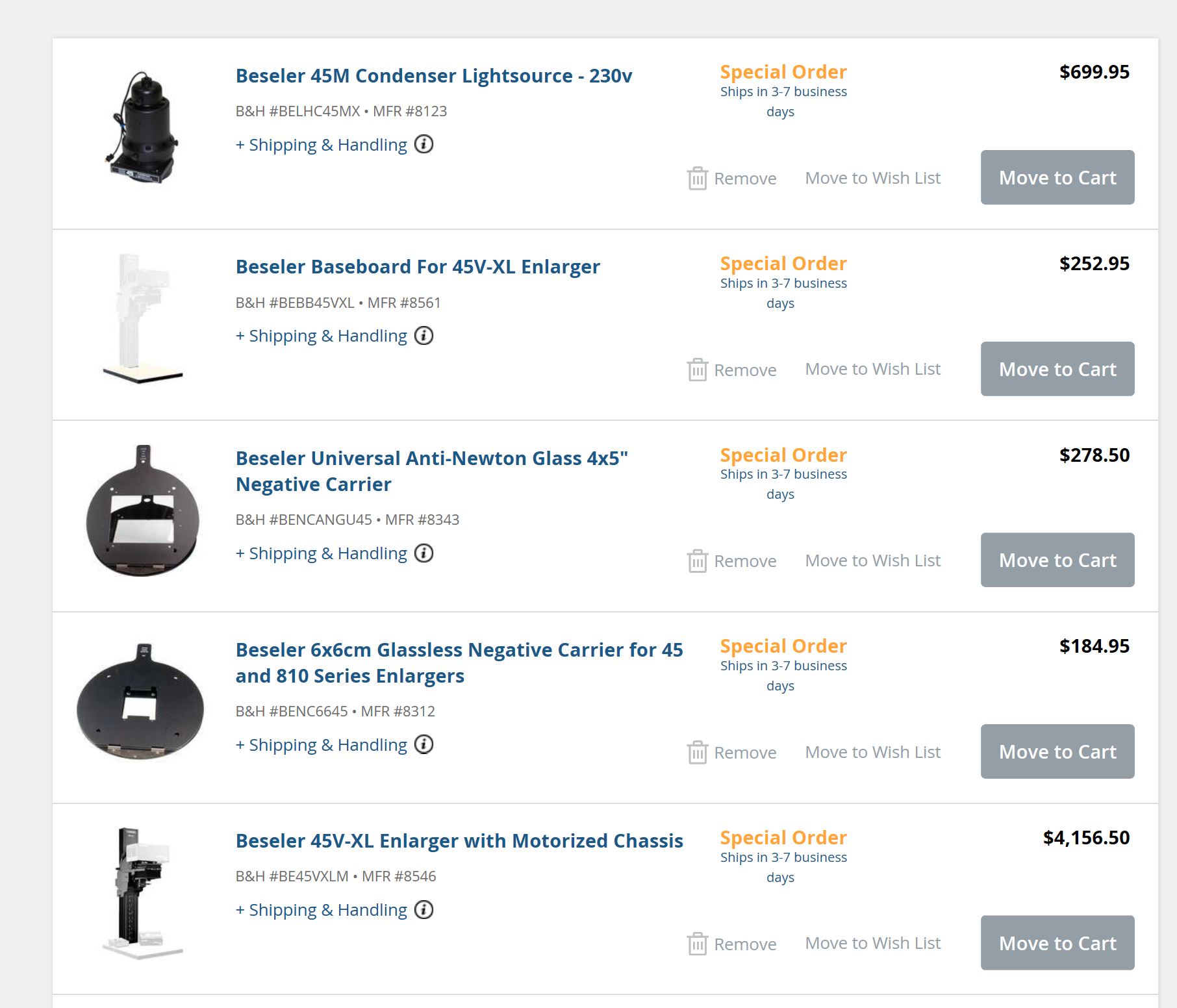Viewport: 1177px width, 1008px height.
Task: Move 6x6cm Glassless carrier to Wish List
Action: (x=872, y=752)
